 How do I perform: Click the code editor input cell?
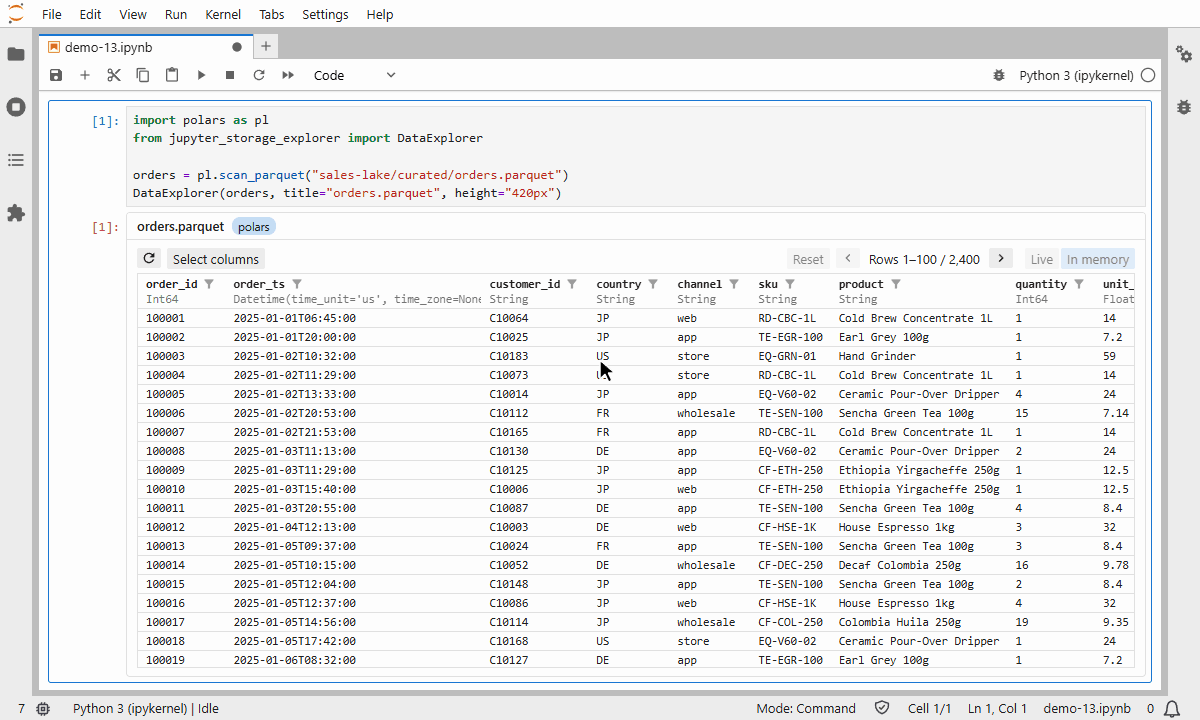[636, 157]
